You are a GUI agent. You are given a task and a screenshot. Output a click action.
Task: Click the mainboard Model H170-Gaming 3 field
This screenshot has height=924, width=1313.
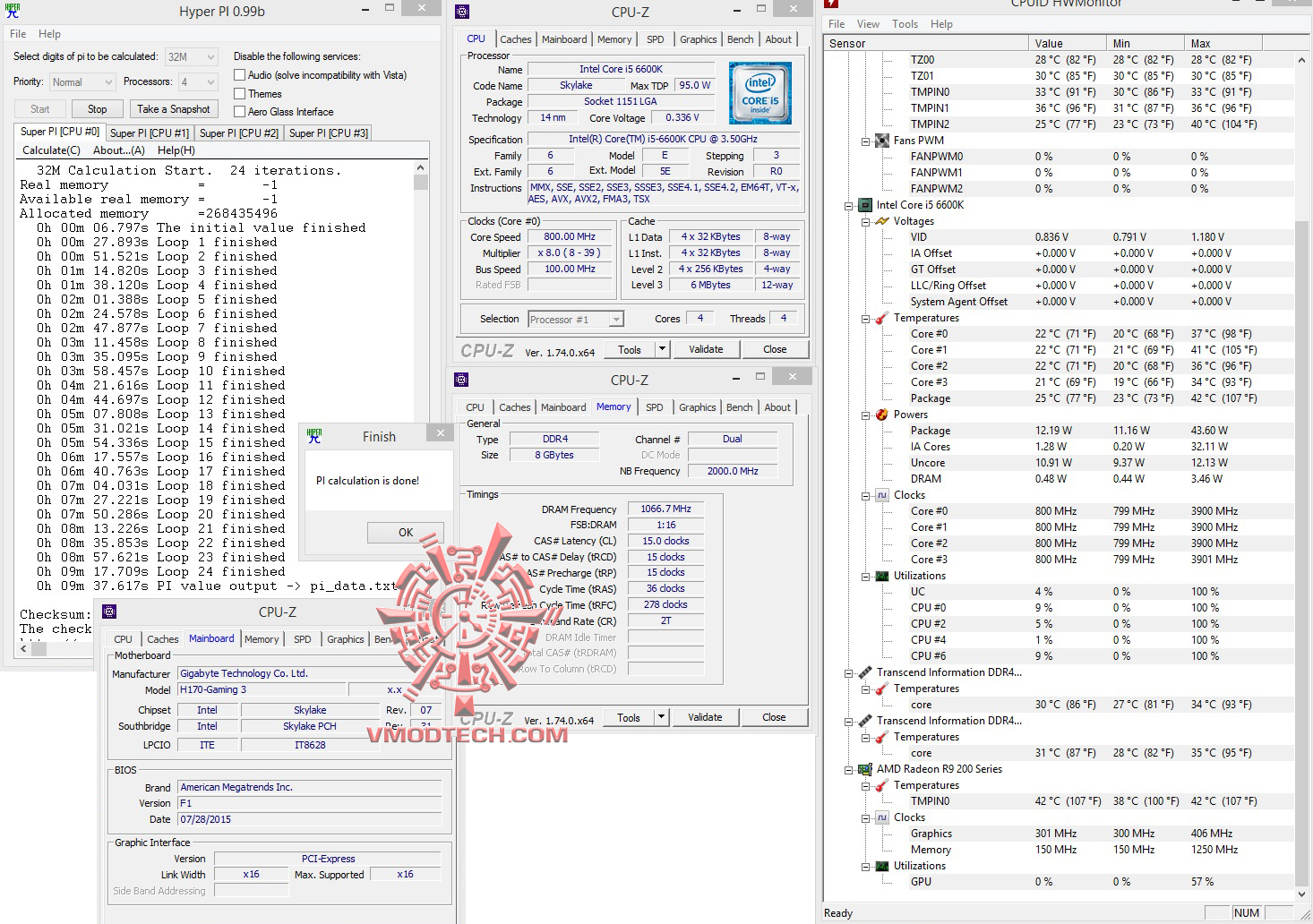[262, 689]
